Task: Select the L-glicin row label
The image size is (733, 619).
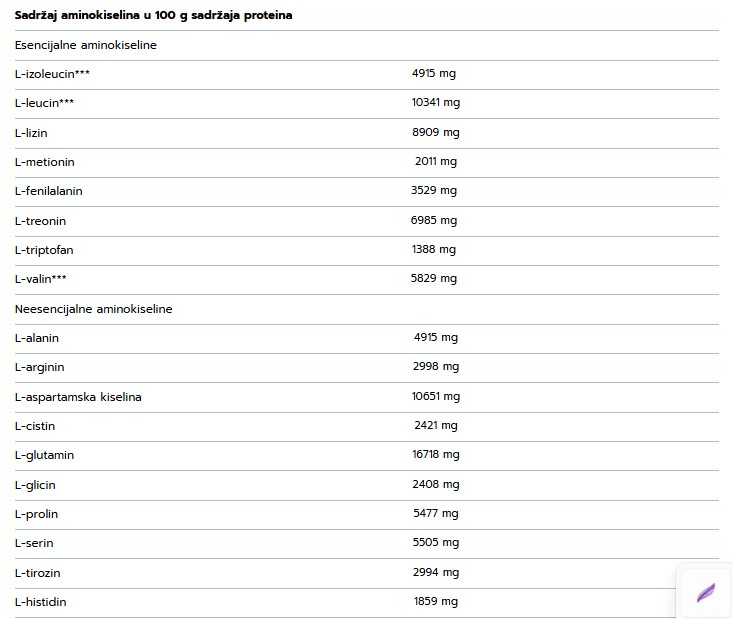Action: point(35,485)
